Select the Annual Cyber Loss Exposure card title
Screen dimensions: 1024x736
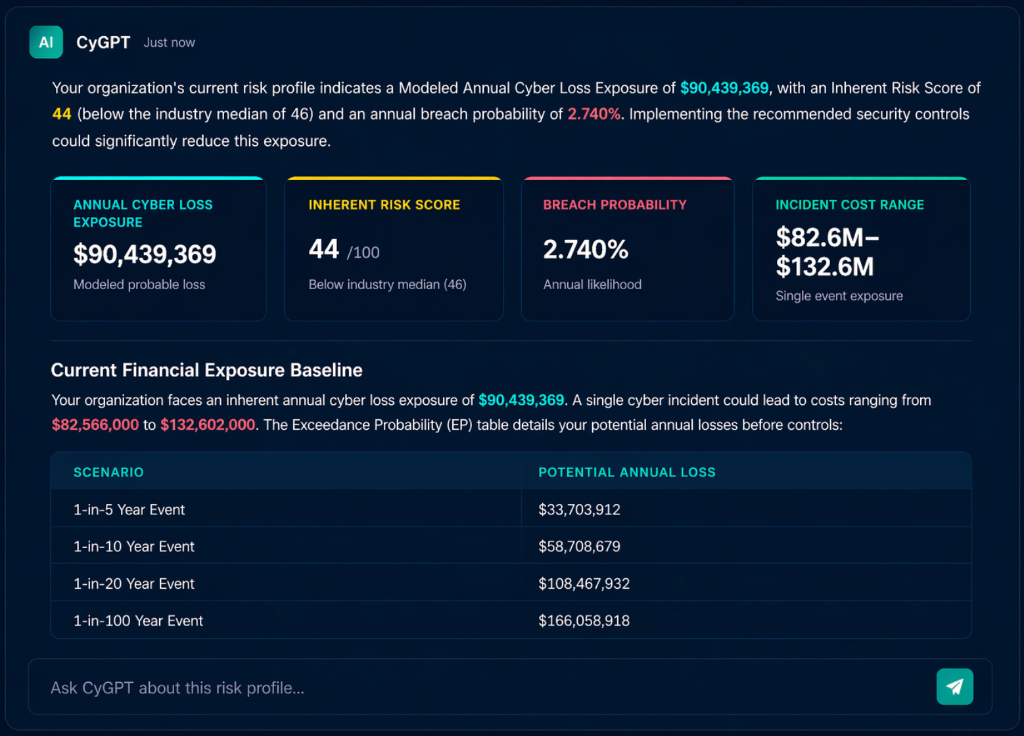143,214
